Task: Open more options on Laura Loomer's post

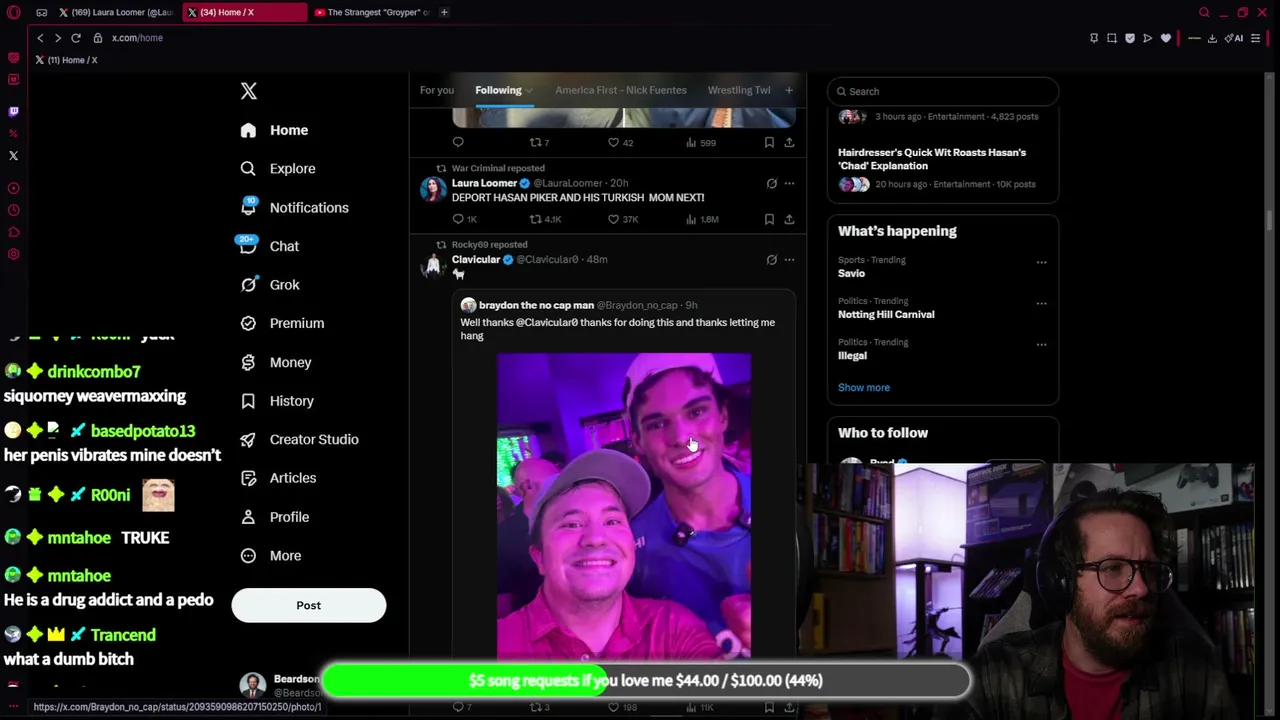Action: [x=789, y=184]
